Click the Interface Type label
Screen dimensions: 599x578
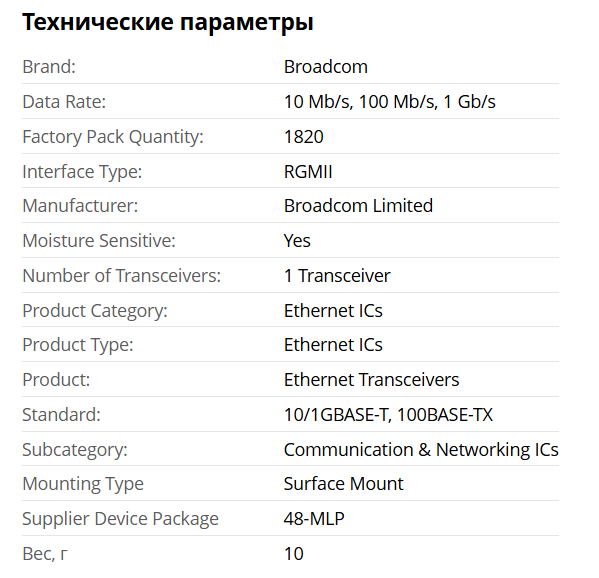click(x=82, y=172)
